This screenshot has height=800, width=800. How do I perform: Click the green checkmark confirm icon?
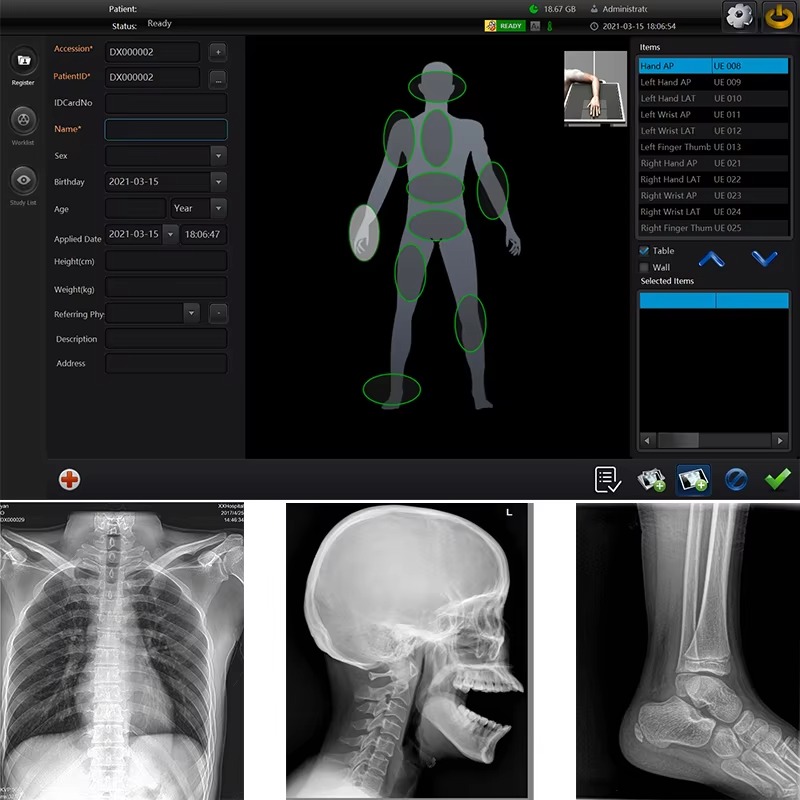777,480
